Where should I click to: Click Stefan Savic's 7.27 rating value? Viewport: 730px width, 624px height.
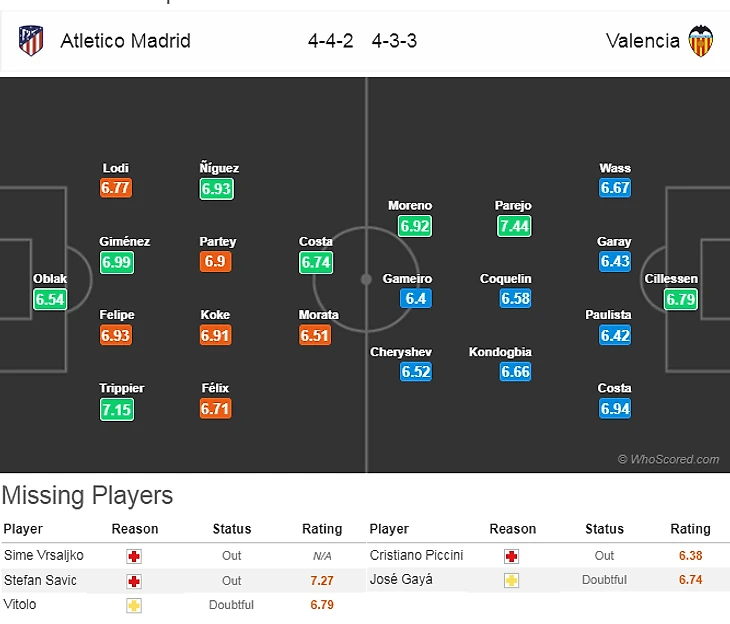click(321, 580)
